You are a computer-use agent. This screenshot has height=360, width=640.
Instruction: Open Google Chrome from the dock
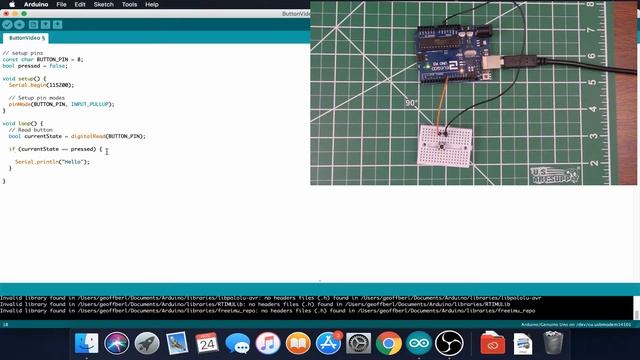coord(389,343)
